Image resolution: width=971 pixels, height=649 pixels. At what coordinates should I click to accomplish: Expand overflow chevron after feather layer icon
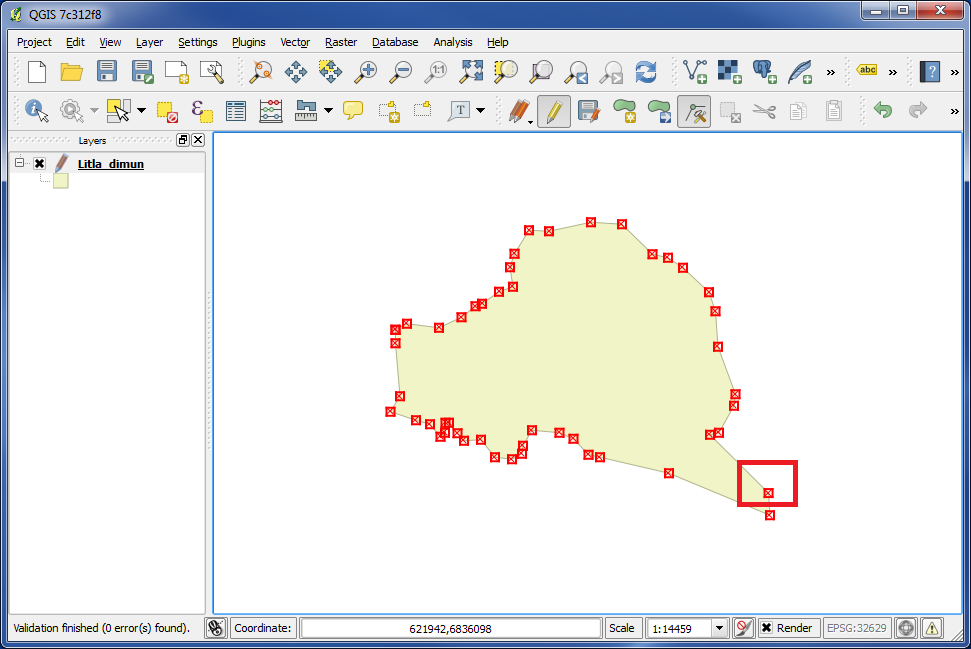coord(830,72)
